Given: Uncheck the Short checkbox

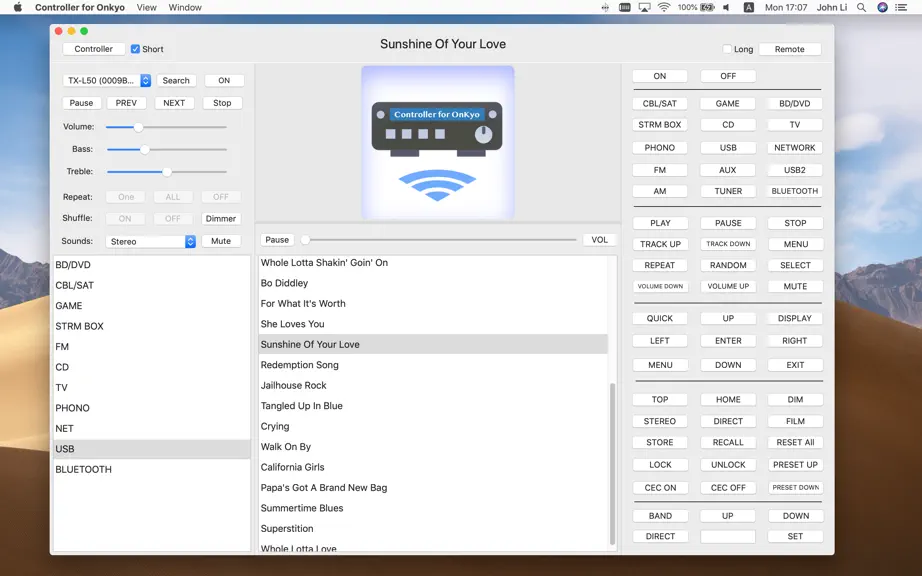Looking at the screenshot, I should point(135,49).
